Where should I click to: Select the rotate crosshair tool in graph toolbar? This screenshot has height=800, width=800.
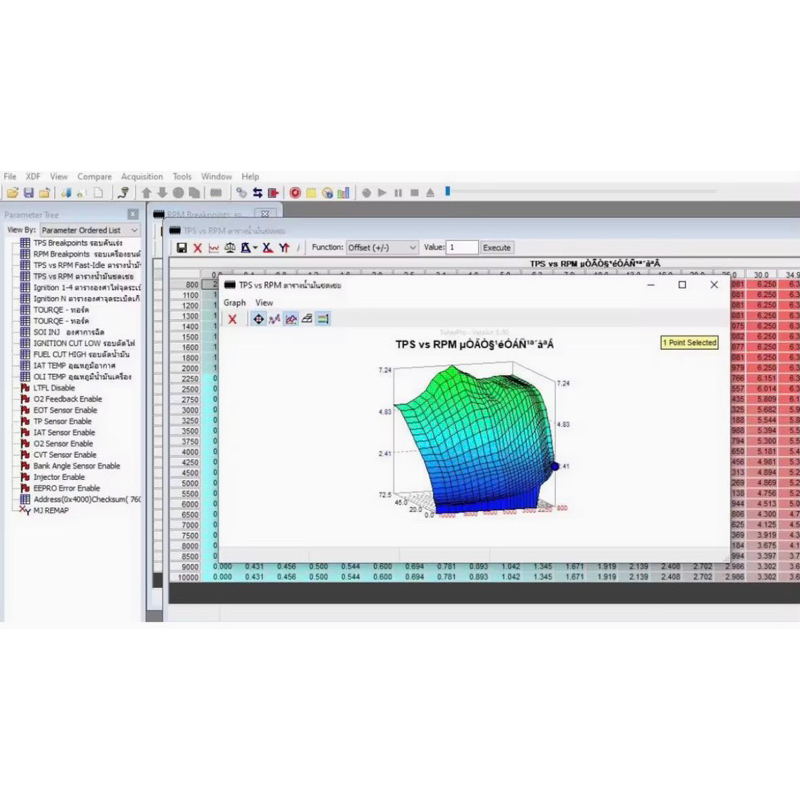(258, 319)
